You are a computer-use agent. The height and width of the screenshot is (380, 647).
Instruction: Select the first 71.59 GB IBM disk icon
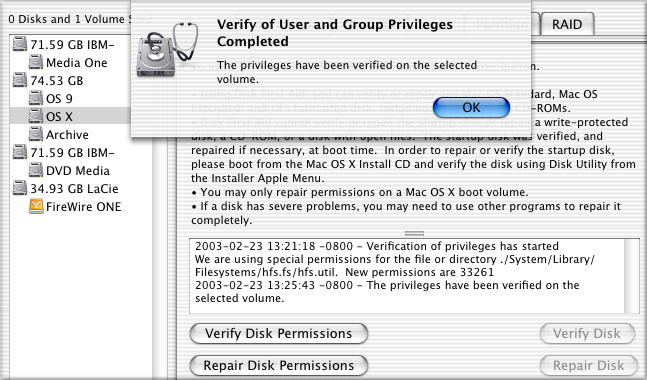(x=20, y=44)
